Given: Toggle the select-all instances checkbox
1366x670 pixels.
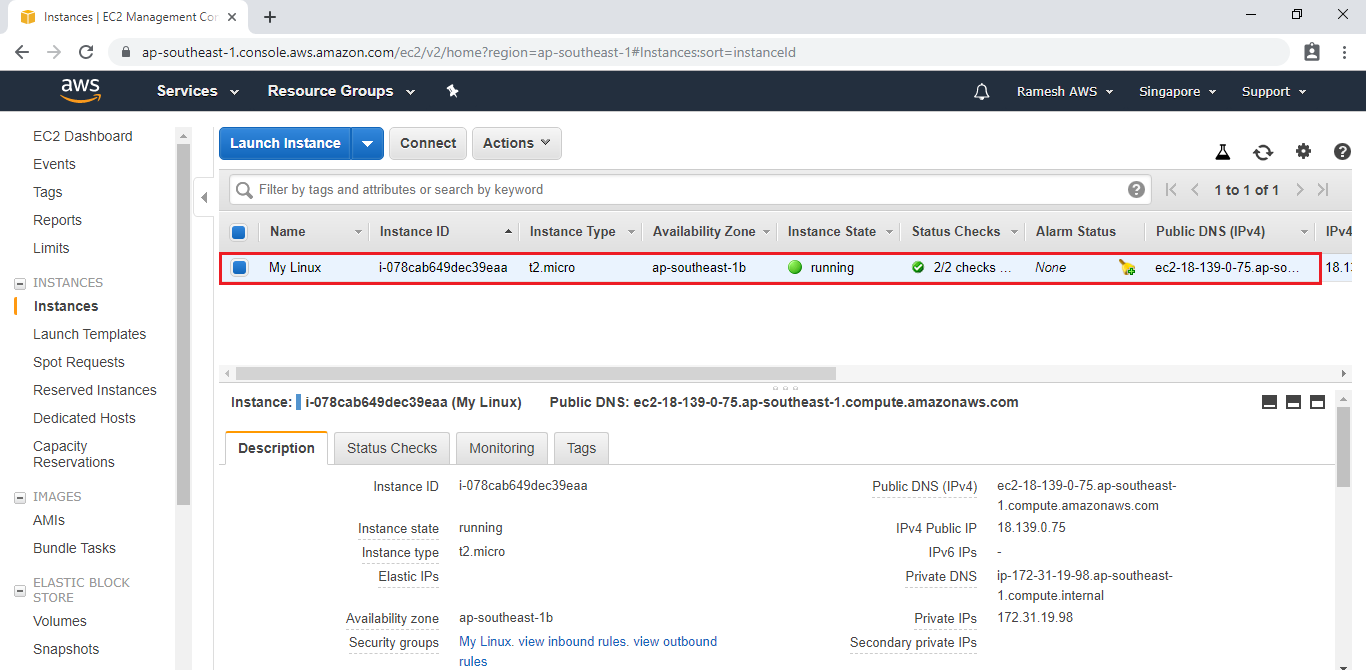Looking at the screenshot, I should tap(238, 232).
